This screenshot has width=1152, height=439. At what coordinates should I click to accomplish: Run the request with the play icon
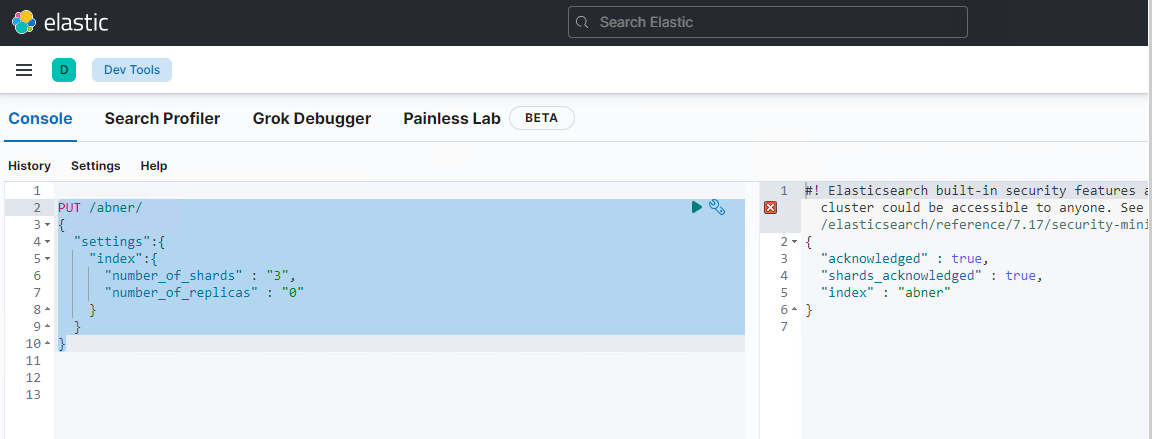696,208
